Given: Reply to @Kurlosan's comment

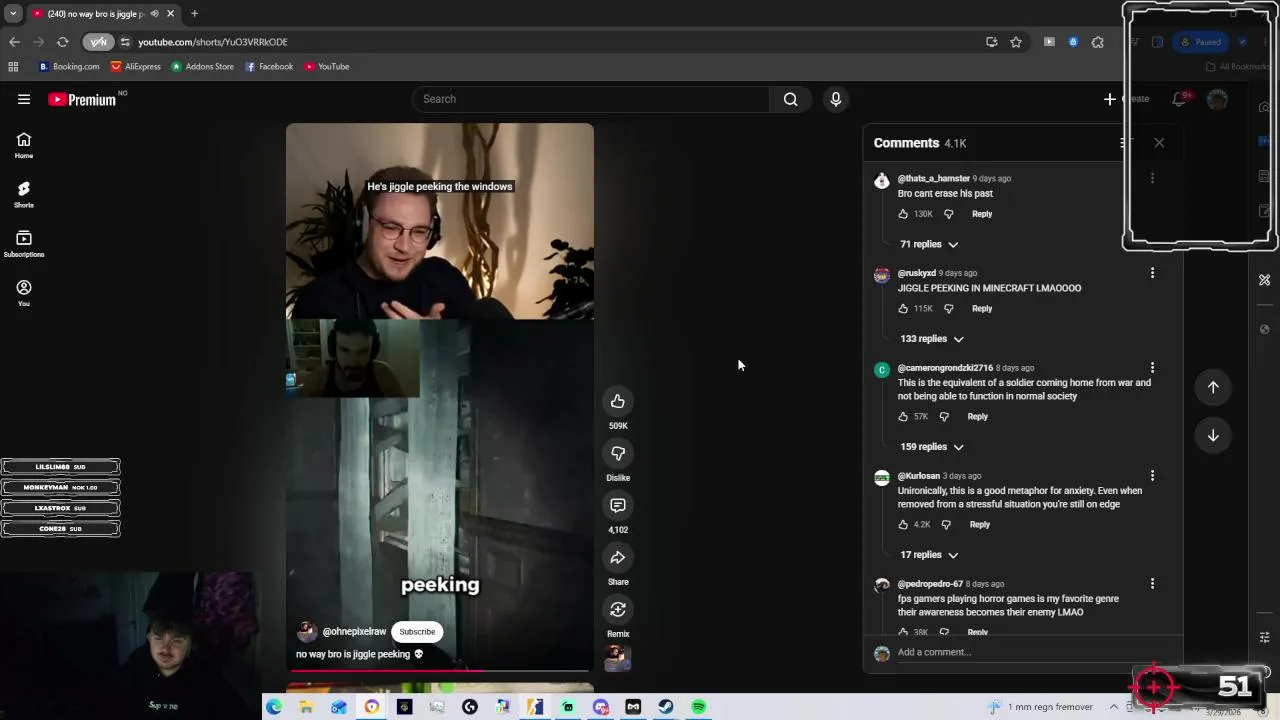Looking at the screenshot, I should click(979, 525).
